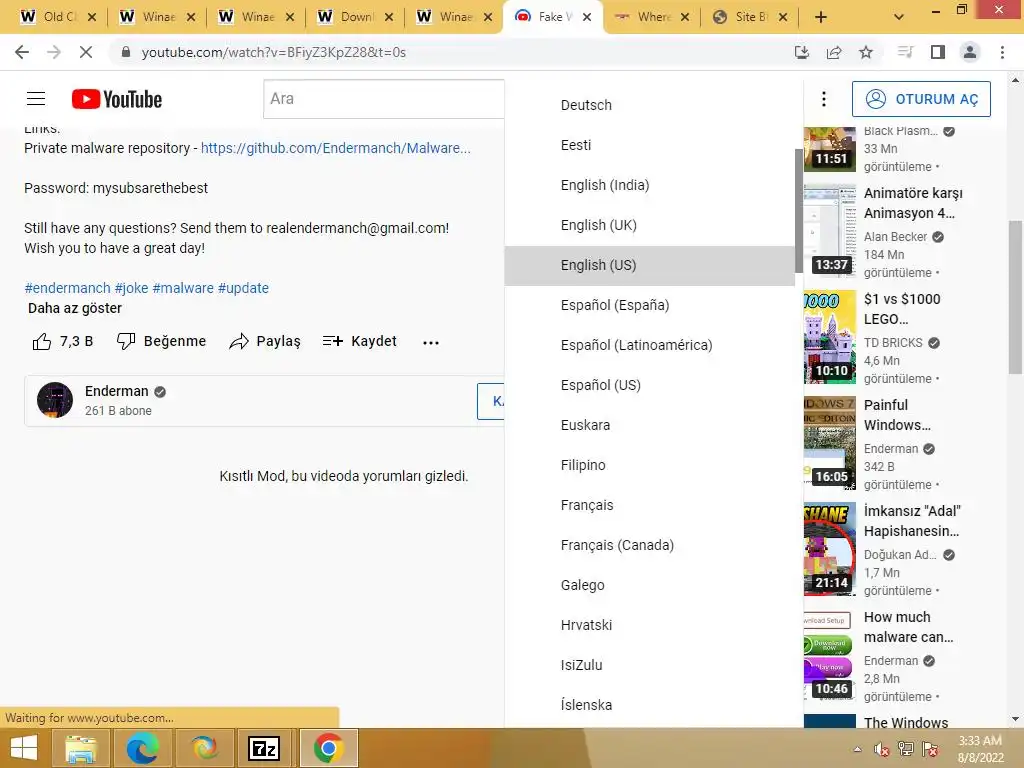Show hidden system tray icons
The width and height of the screenshot is (1024, 768).
point(857,749)
